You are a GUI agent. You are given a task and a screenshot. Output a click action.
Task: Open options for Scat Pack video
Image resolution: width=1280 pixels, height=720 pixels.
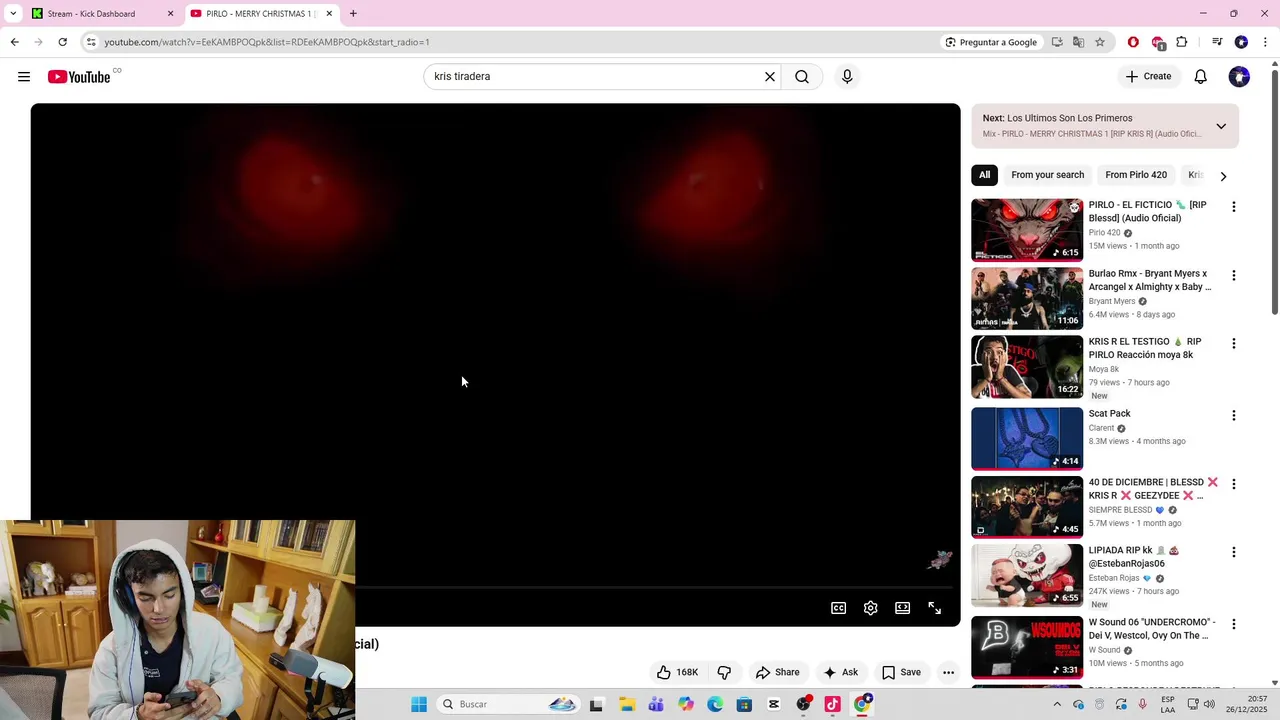click(x=1234, y=415)
